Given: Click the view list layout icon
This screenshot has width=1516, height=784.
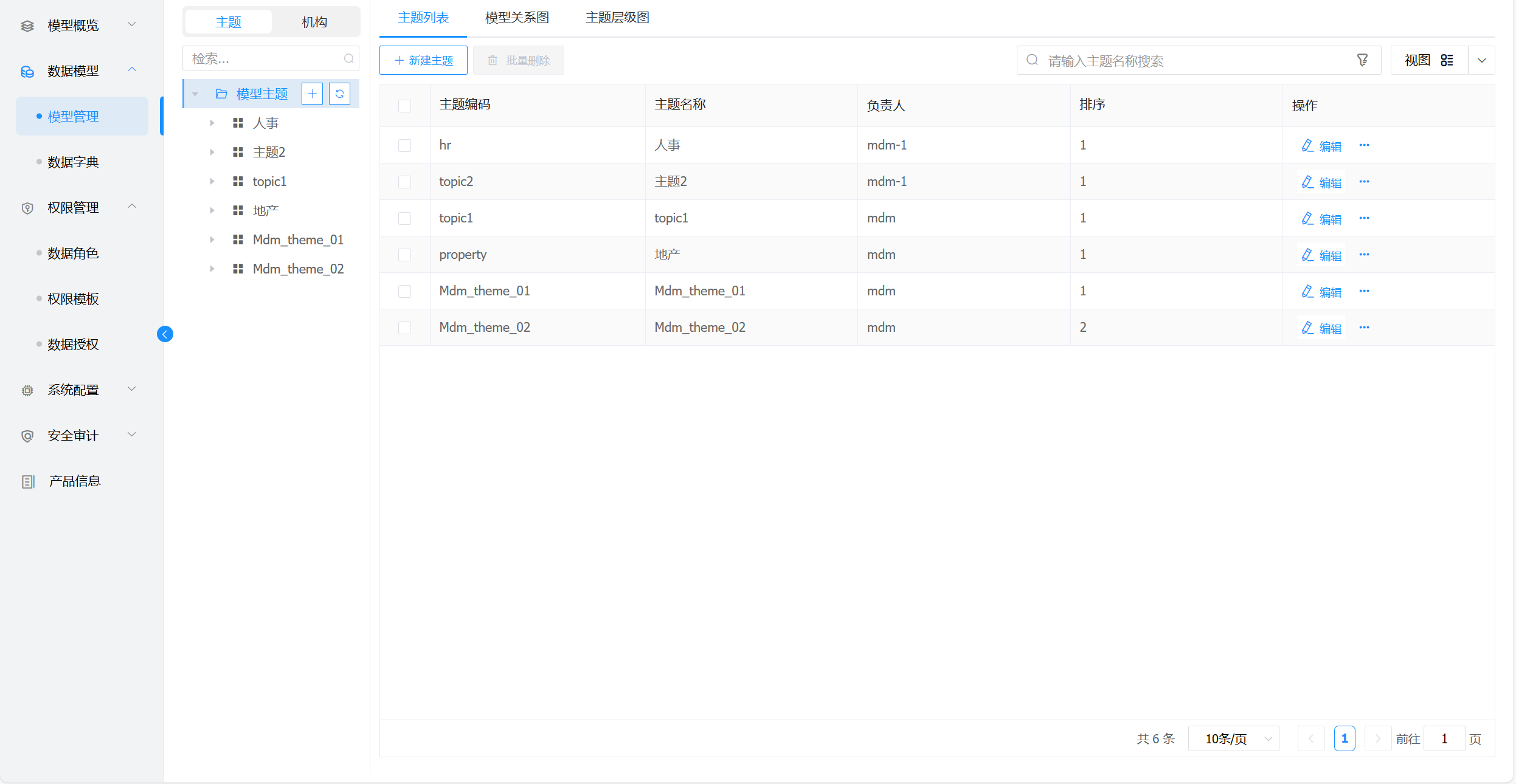Looking at the screenshot, I should click(1447, 60).
